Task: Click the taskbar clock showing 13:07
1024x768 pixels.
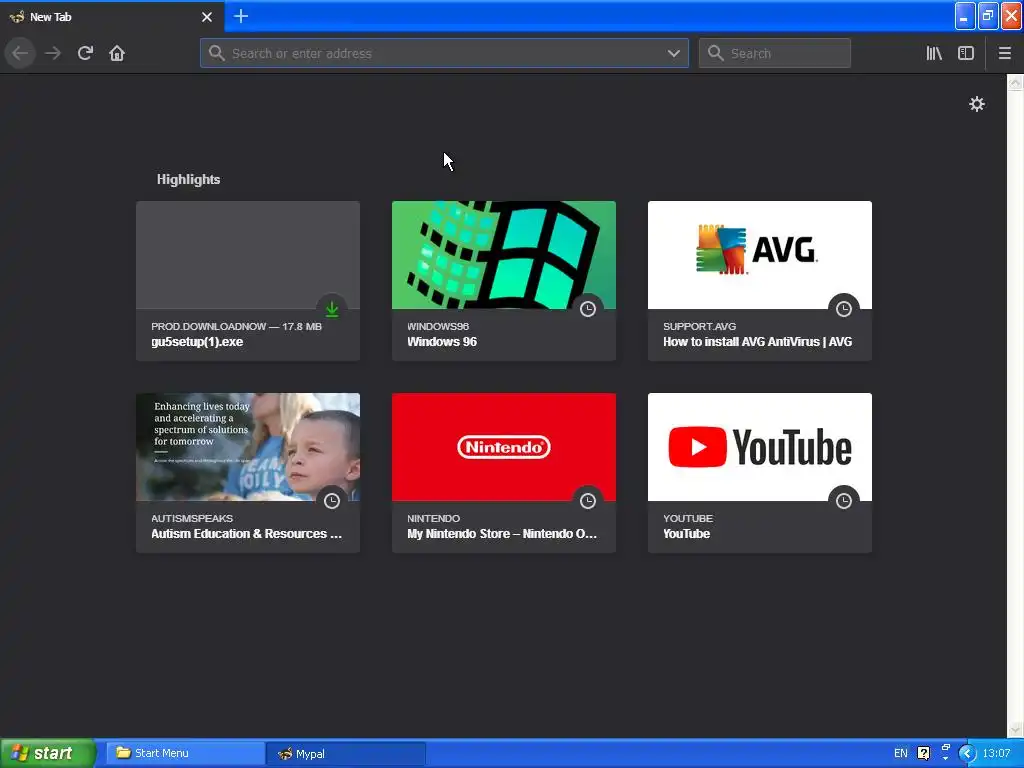Action: [996, 753]
